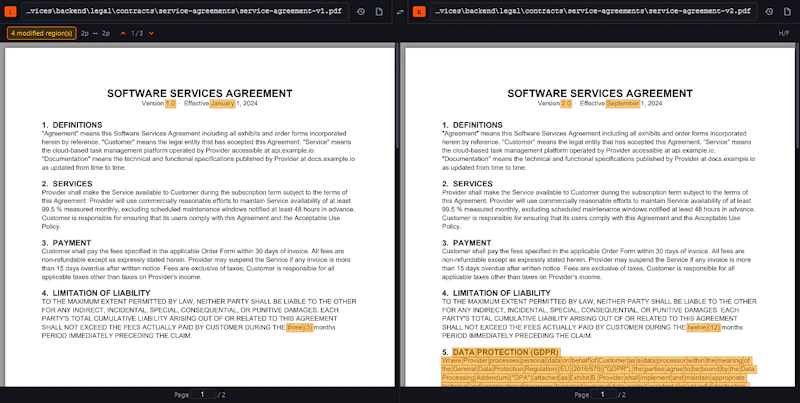Click highlighted 'twelve (12)' in right document
This screenshot has height=403, width=800.
[x=704, y=328]
